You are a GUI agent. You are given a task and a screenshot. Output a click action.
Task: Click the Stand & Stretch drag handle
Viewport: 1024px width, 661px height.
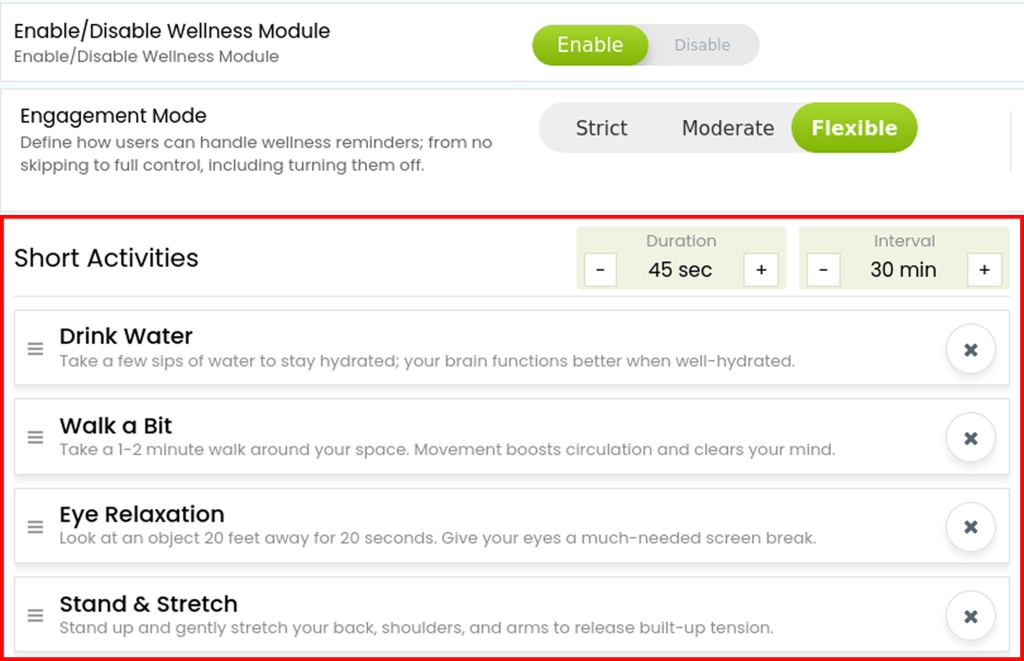[x=35, y=615]
